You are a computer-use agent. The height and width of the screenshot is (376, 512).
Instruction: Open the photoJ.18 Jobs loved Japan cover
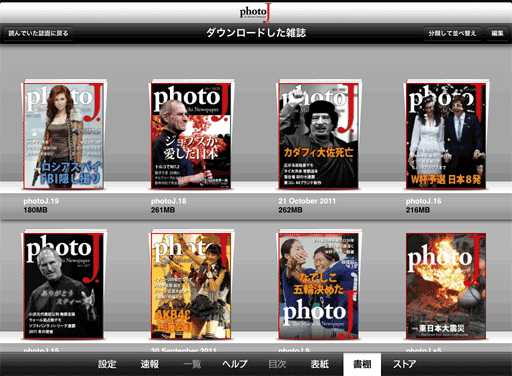191,135
